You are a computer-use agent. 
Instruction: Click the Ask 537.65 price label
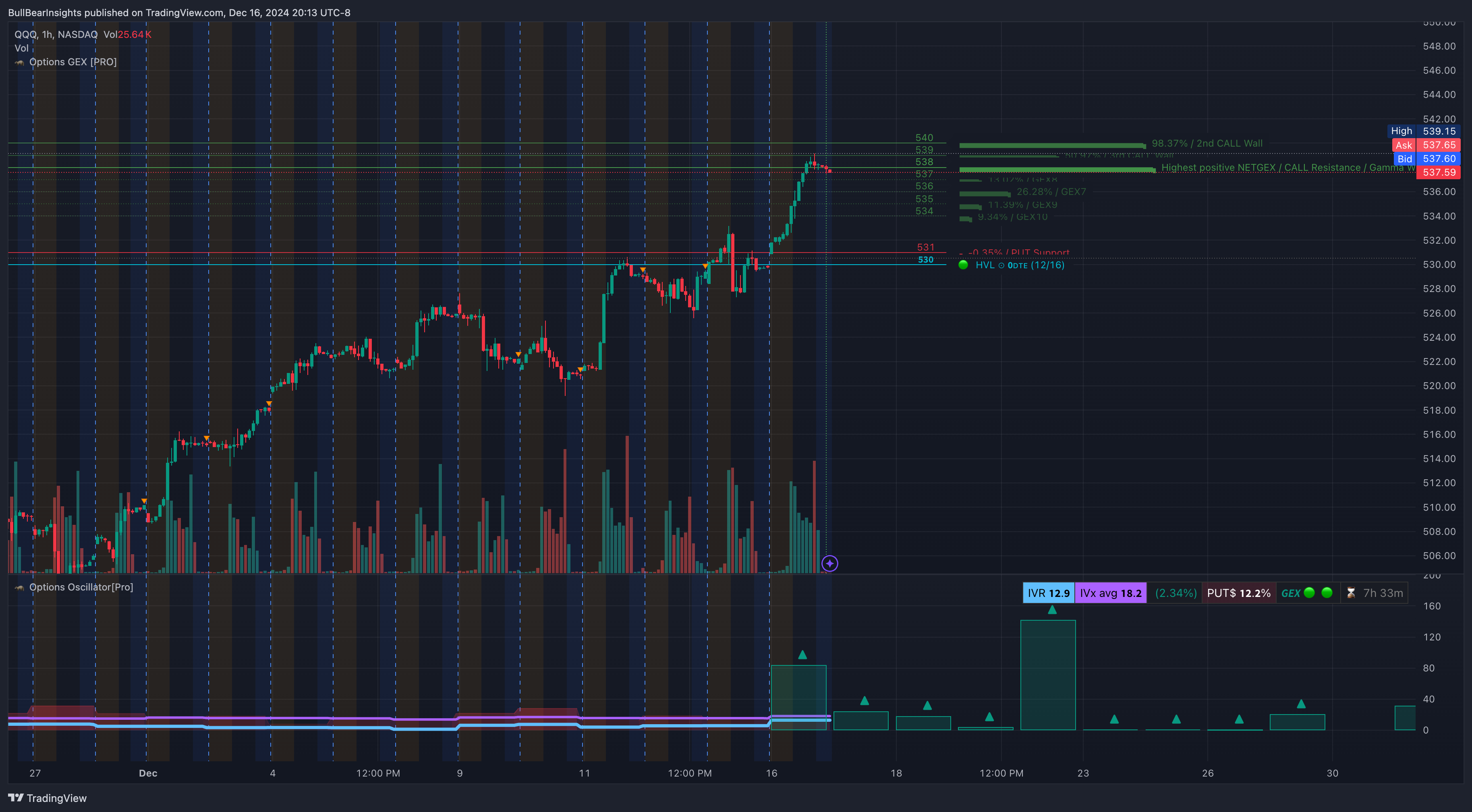1426,145
